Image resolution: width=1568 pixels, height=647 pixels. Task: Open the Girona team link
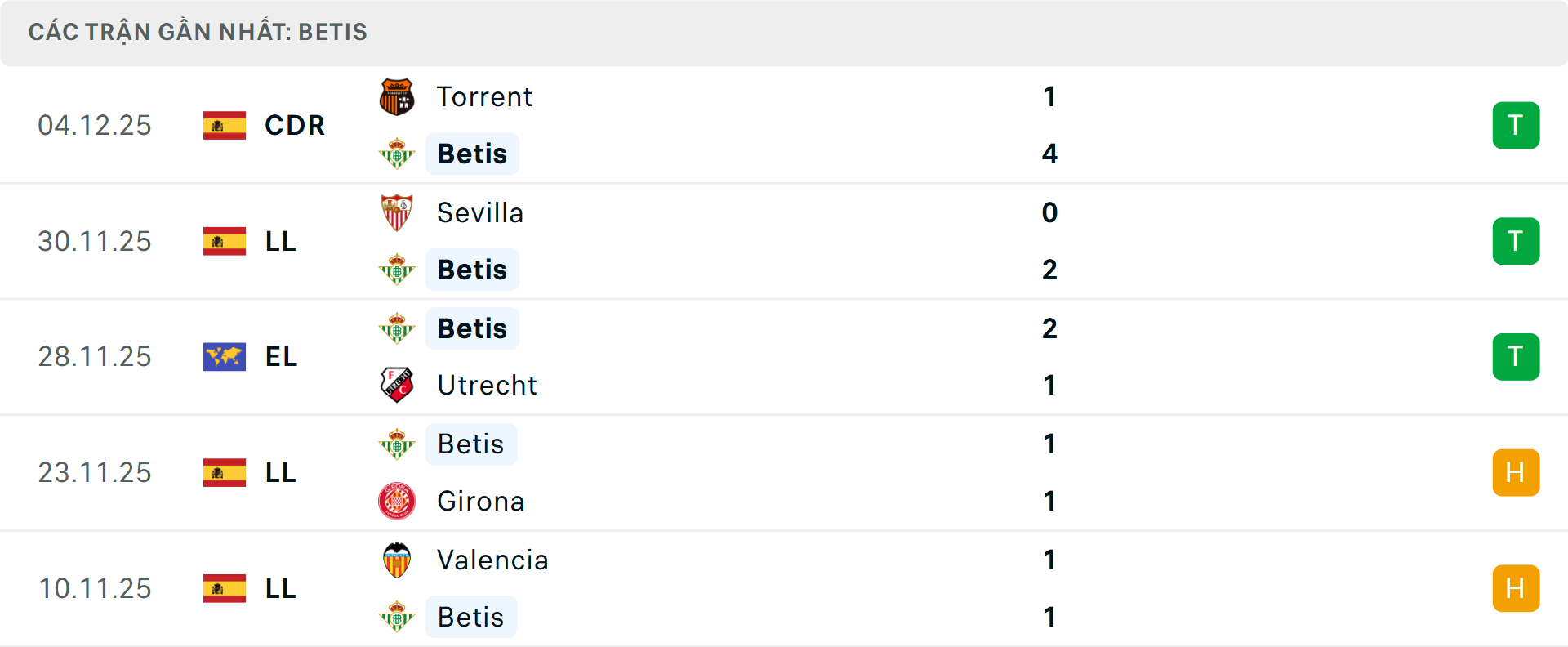[481, 501]
